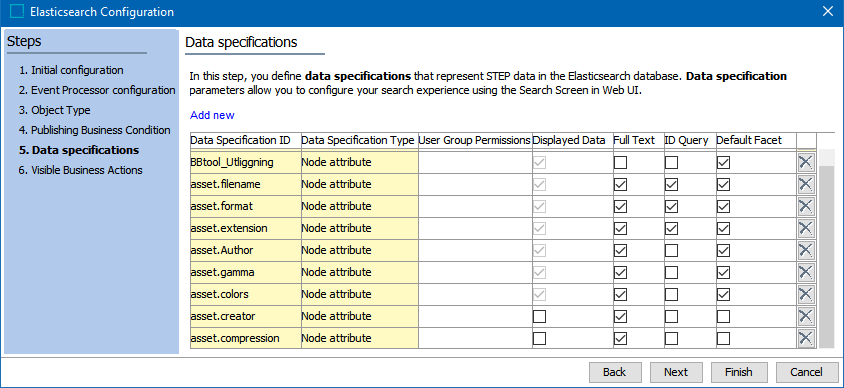
Task: Remove asset.filename row using its X icon
Action: (806, 184)
